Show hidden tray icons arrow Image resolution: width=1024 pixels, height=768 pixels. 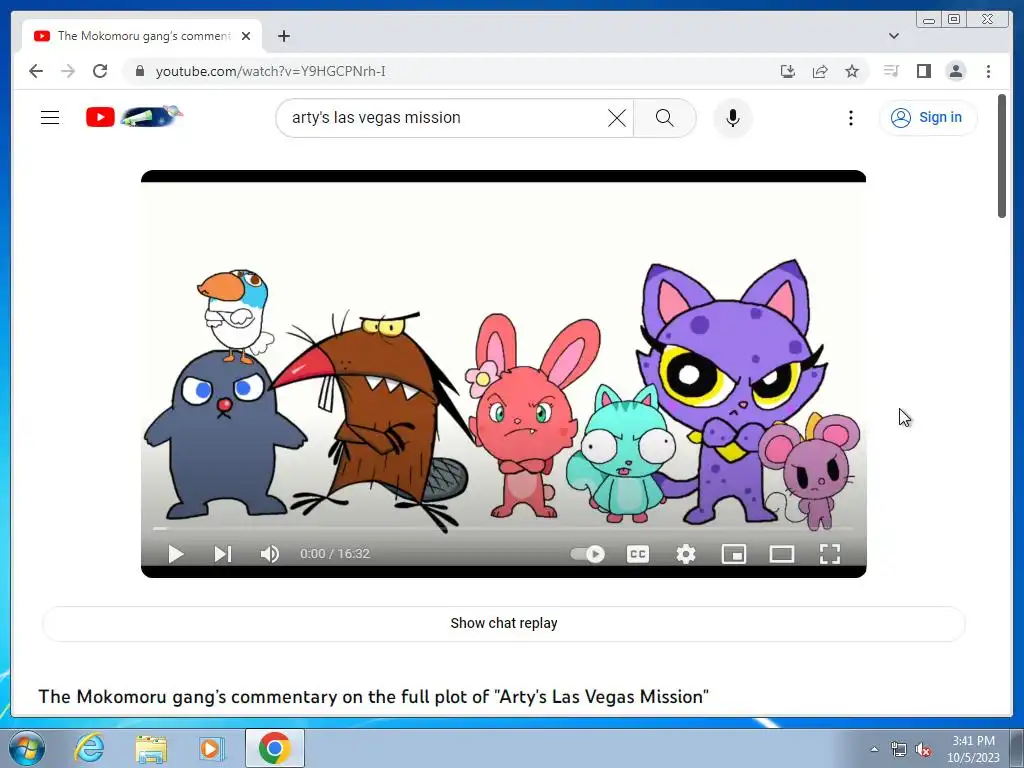[874, 749]
